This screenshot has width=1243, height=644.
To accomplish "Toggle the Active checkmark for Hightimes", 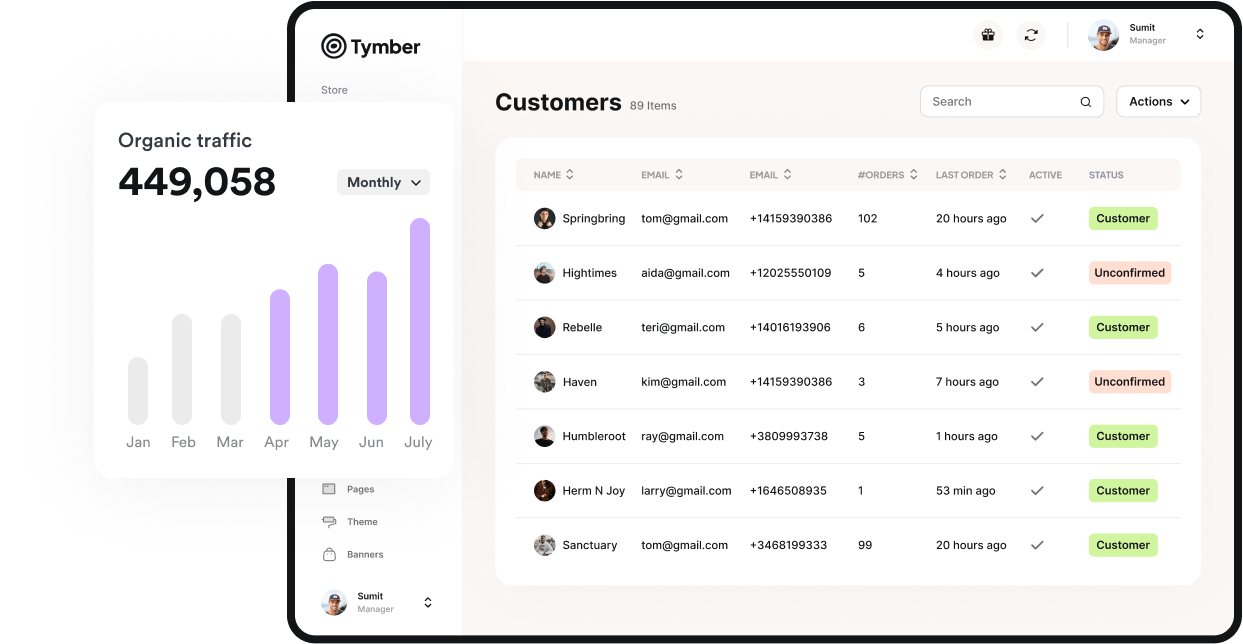I will (1037, 272).
